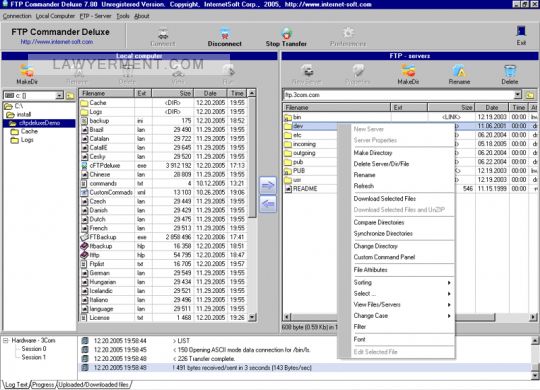Open the Local Computer menu
The height and width of the screenshot is (390, 540).
[x=55, y=16]
